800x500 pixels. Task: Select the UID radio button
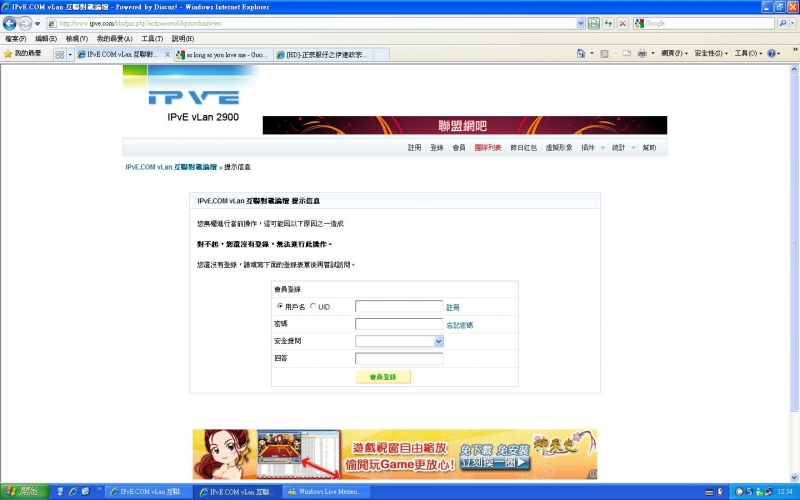click(313, 306)
